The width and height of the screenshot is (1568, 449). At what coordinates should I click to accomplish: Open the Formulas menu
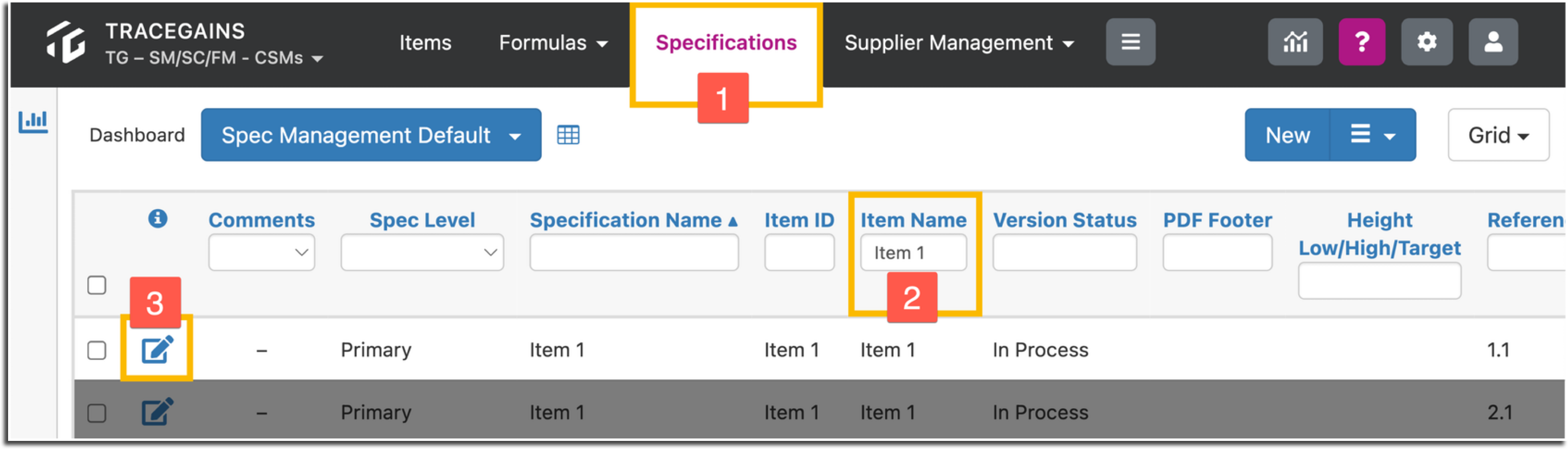click(553, 43)
